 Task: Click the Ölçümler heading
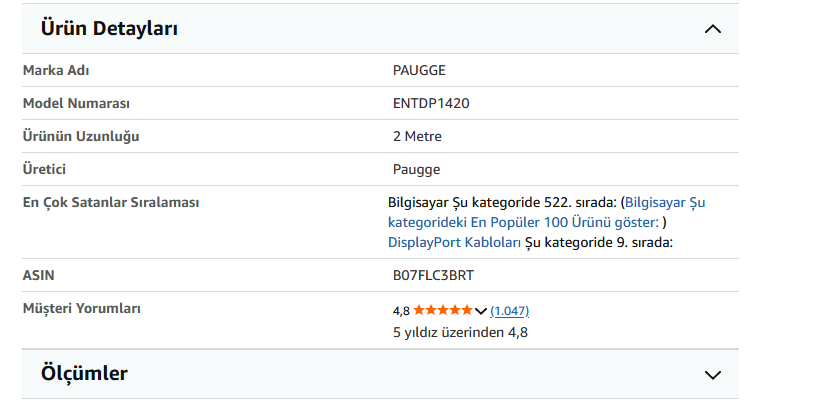coord(84,373)
